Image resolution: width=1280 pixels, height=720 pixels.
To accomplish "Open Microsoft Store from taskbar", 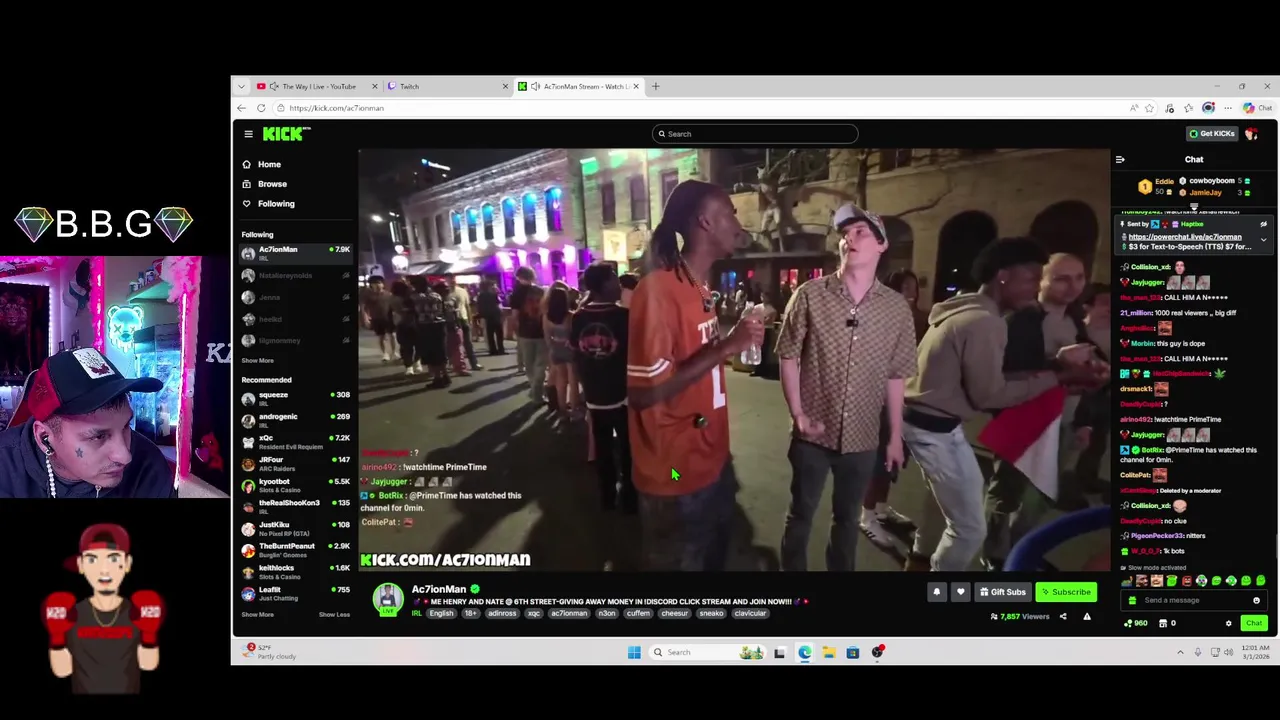I will 853,653.
